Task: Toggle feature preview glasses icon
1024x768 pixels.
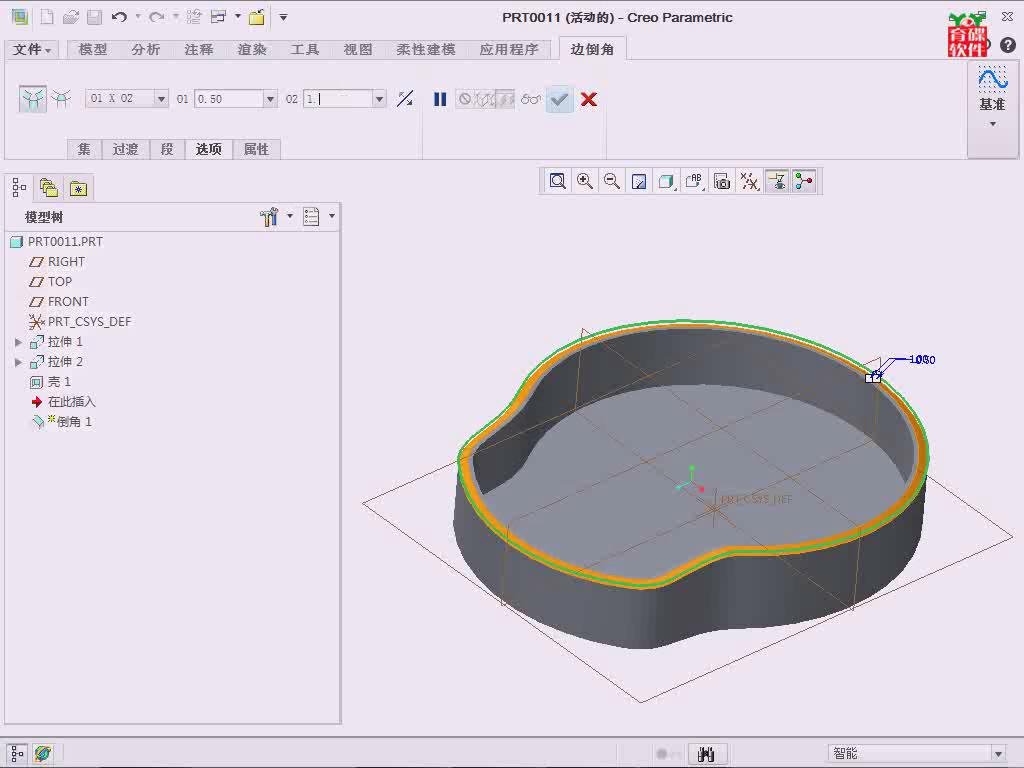Action: click(x=531, y=99)
